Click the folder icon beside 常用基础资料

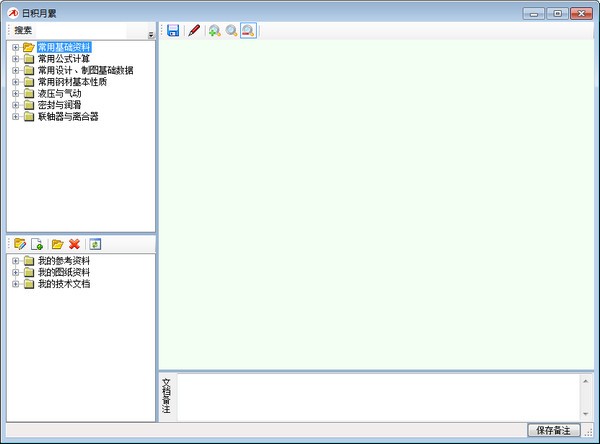tap(29, 47)
